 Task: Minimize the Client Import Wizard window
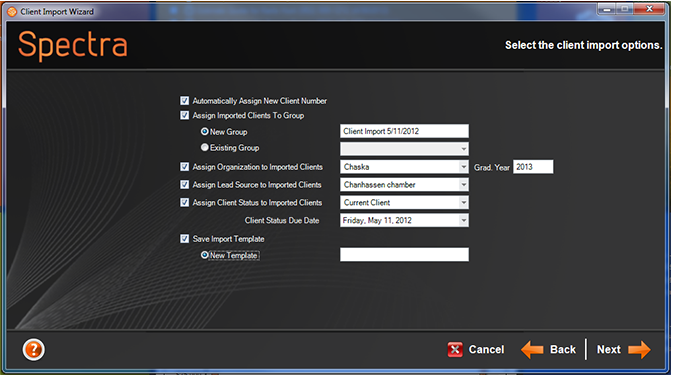pyautogui.click(x=606, y=9)
